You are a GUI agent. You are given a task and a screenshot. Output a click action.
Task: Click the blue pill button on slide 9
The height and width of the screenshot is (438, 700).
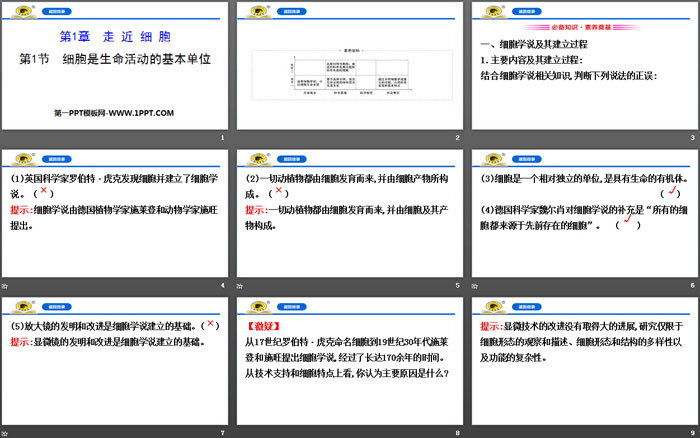click(527, 307)
